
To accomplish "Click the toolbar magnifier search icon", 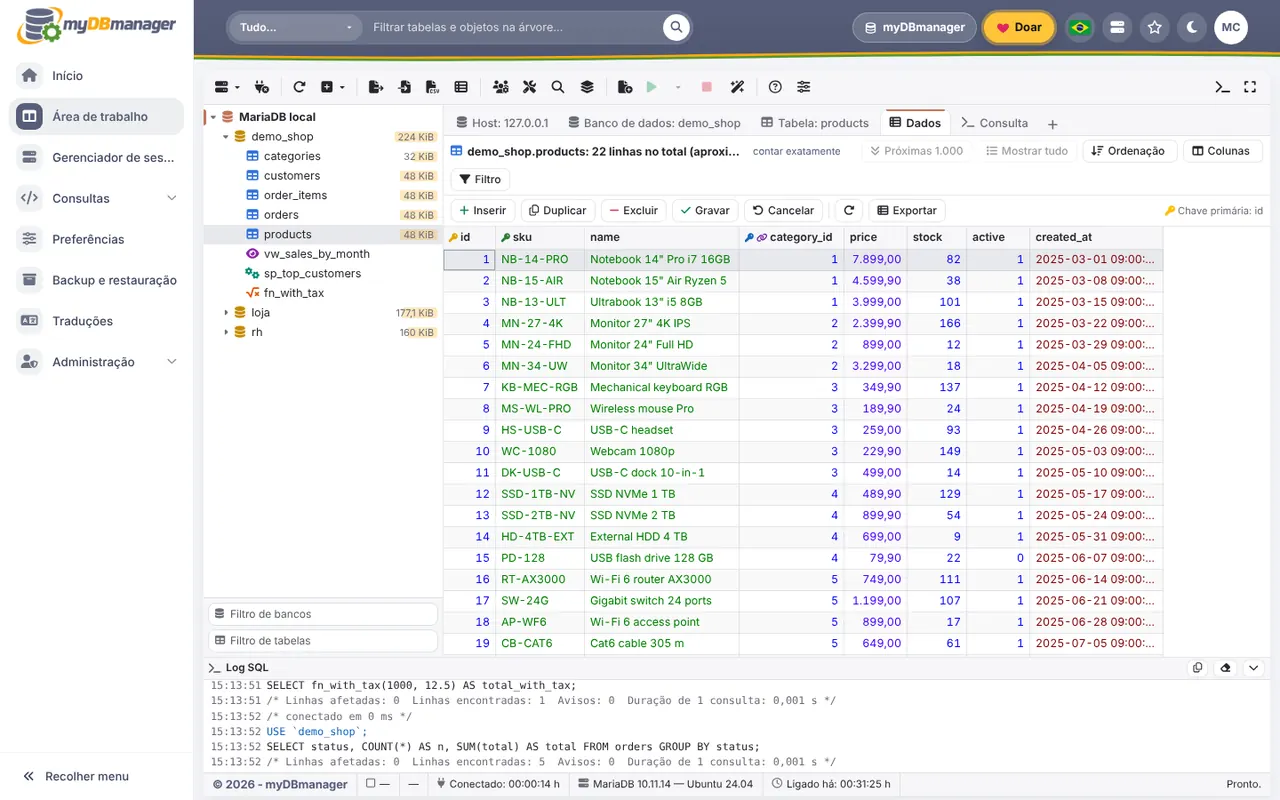I will click(558, 87).
